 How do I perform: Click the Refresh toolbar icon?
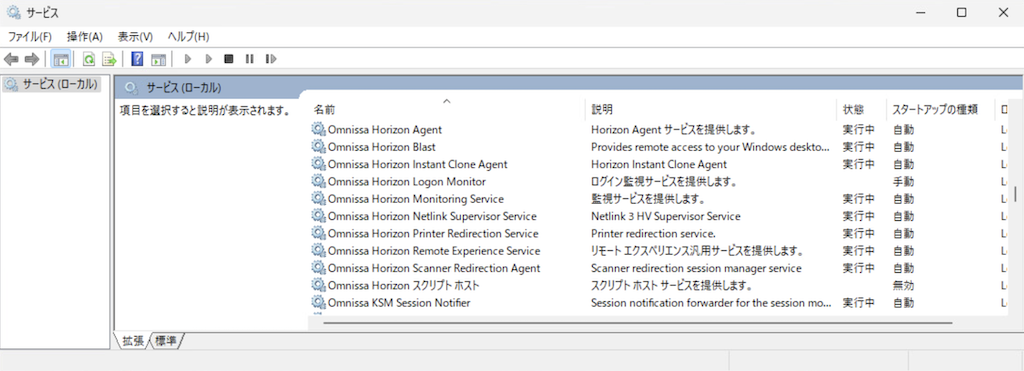pyautogui.click(x=89, y=59)
